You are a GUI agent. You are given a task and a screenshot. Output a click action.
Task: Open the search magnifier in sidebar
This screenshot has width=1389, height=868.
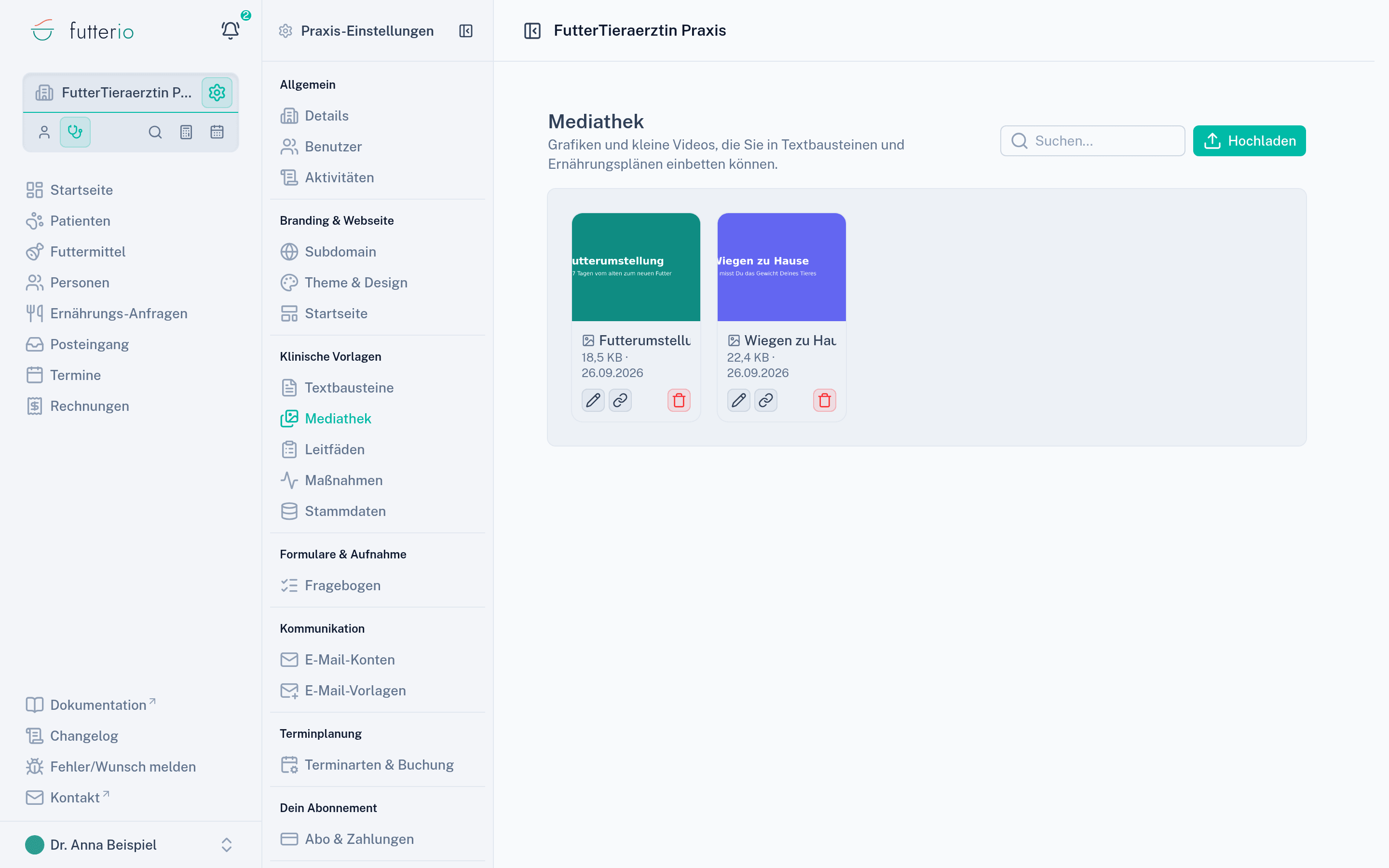coord(155,132)
